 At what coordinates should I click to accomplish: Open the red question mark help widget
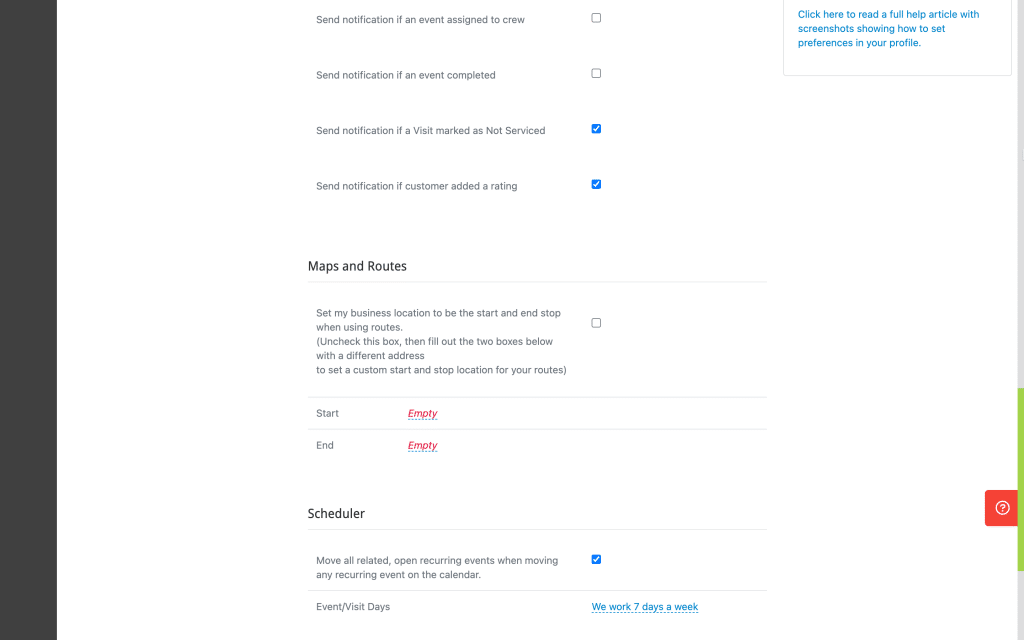pyautogui.click(x=1001, y=508)
